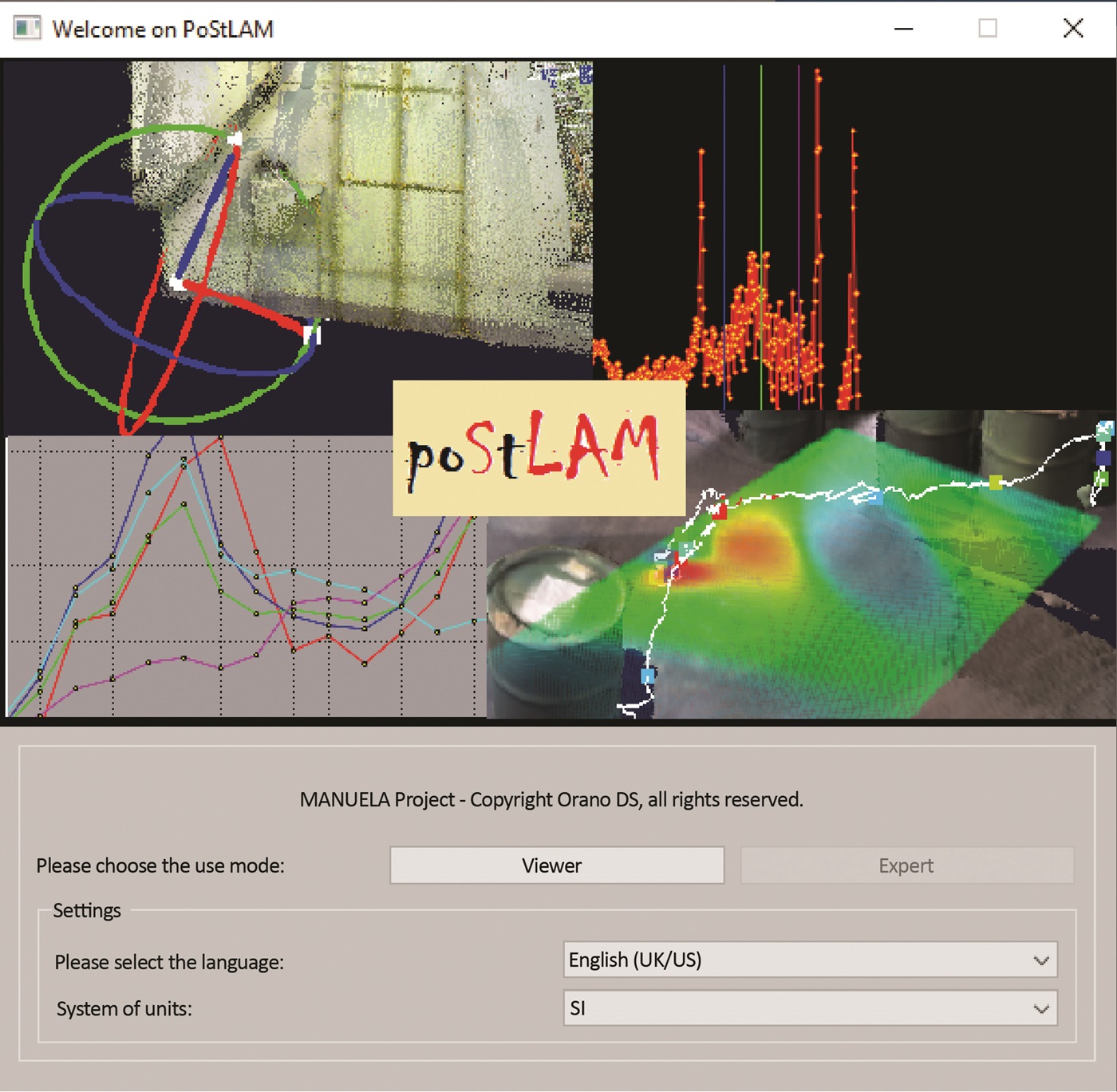Click the poStLAM logo banner
This screenshot has height=1092, width=1117.
539,448
